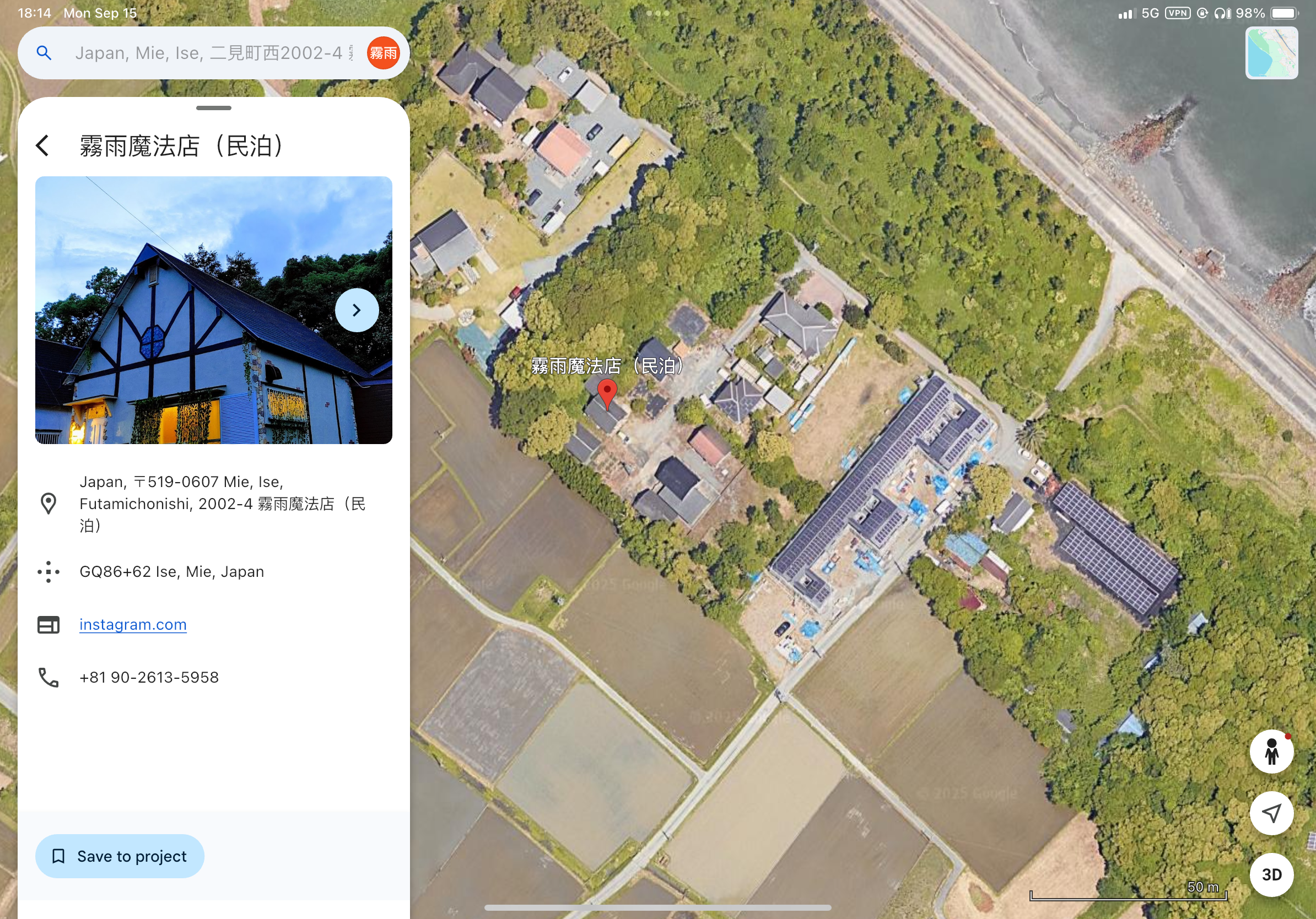Screen dimensions: 1316x919
Task: Tap the phone icon beside number
Action: (x=48, y=677)
